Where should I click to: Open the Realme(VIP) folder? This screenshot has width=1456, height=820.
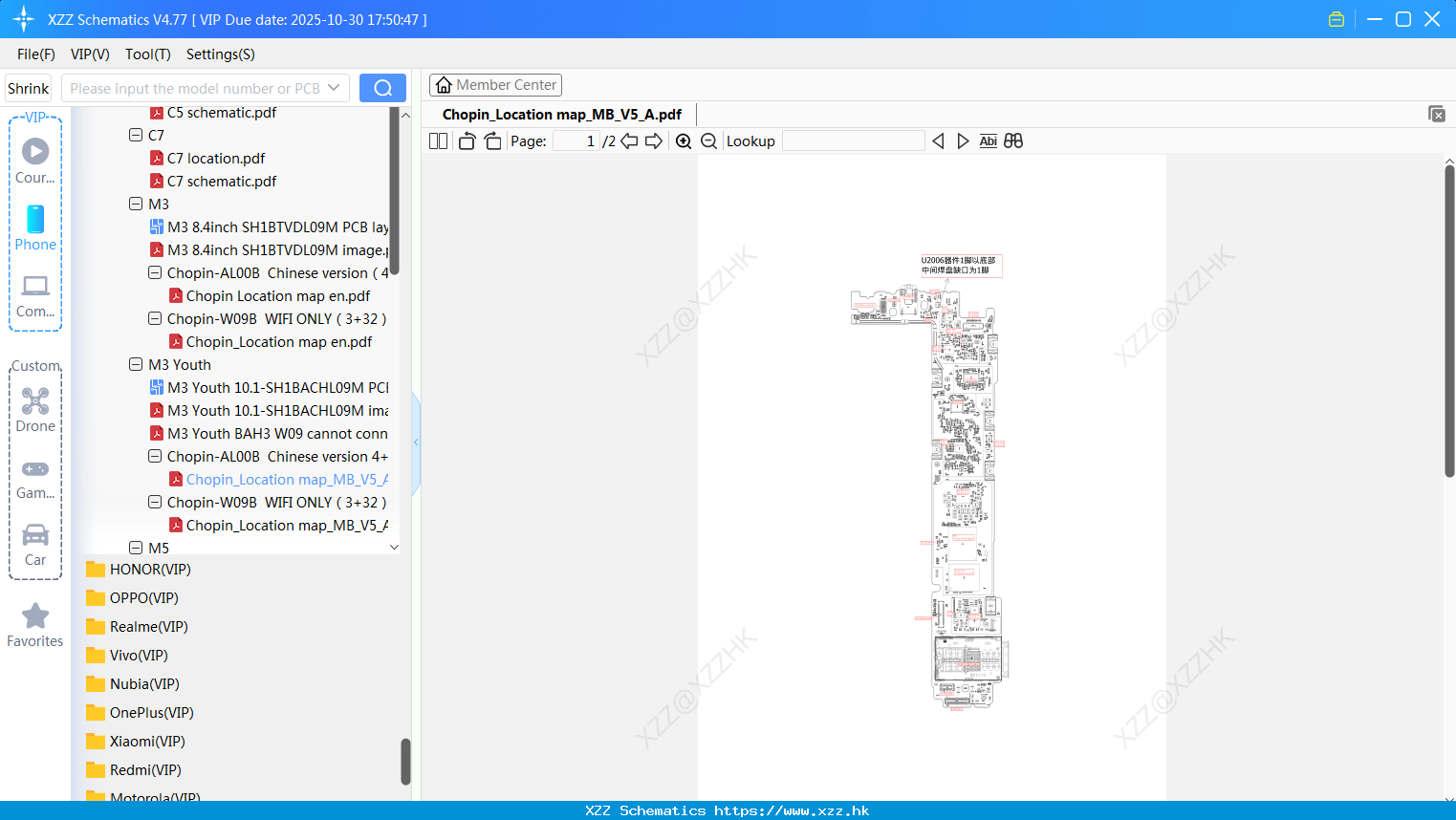pyautogui.click(x=137, y=626)
